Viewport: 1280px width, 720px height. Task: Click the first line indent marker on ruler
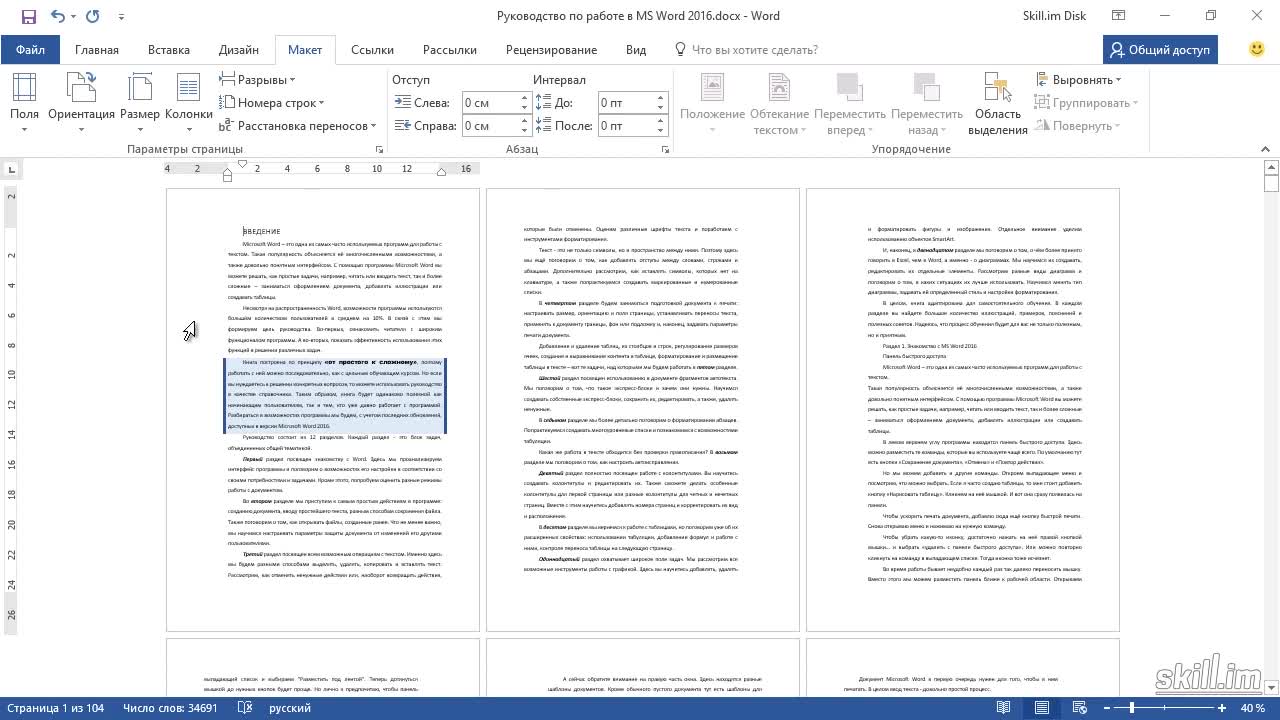tap(242, 164)
